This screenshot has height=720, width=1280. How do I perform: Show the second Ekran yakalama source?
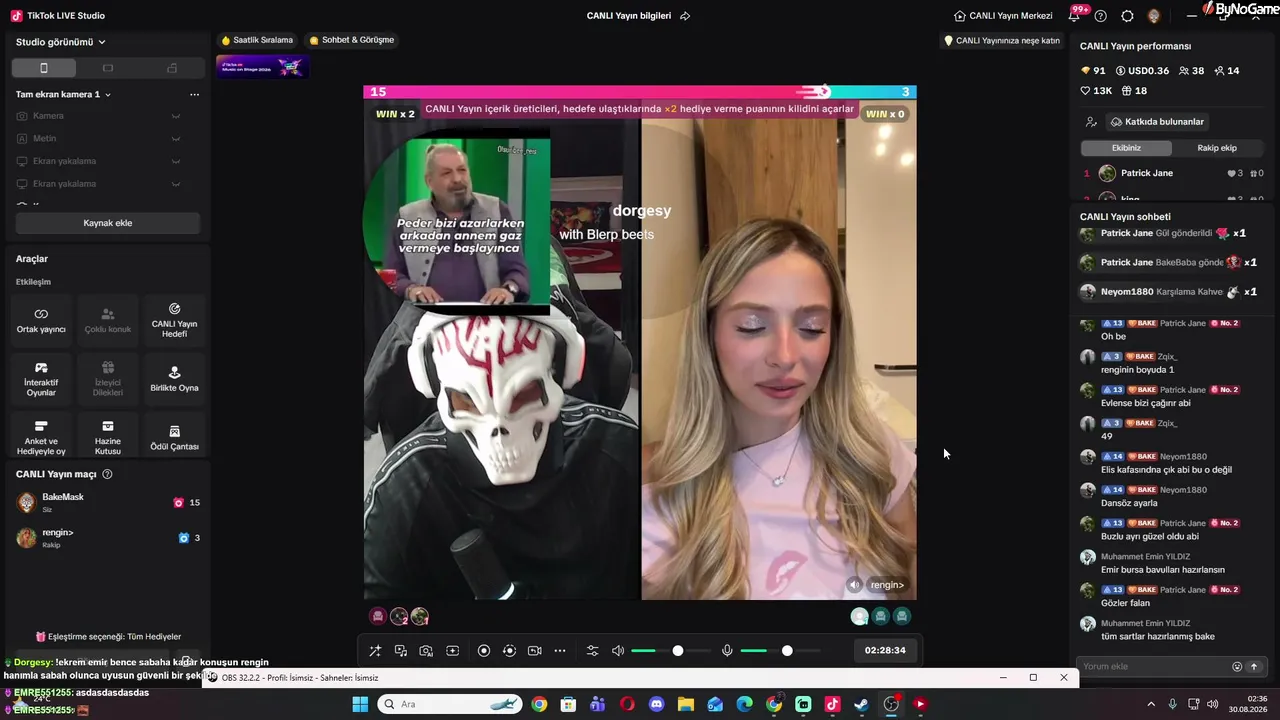(x=176, y=184)
